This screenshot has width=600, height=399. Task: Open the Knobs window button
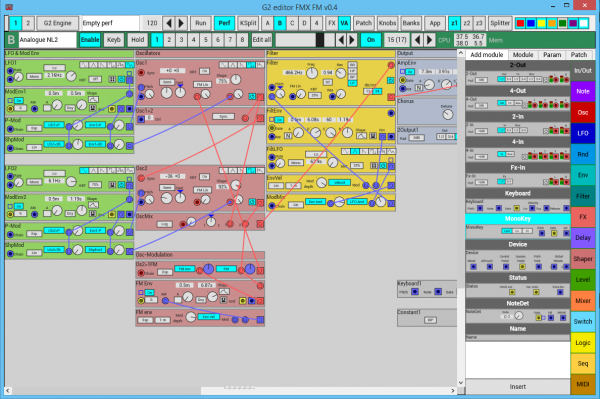(387, 23)
